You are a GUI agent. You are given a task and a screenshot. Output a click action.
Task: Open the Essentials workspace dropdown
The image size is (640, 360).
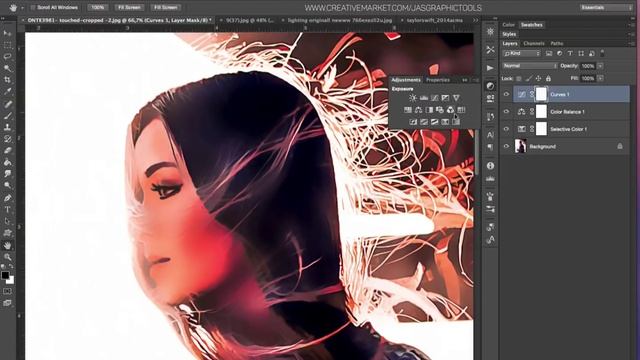[x=606, y=7]
